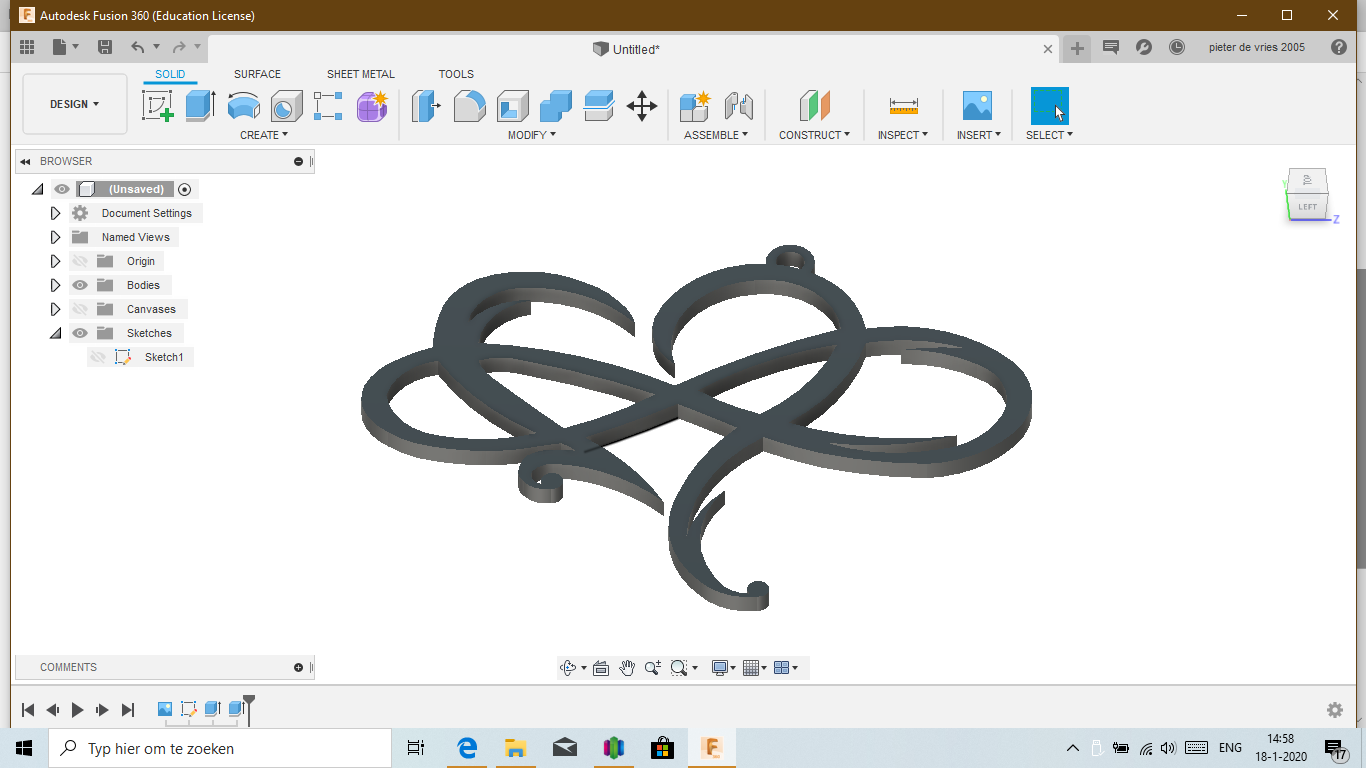Open the CREATE dropdown menu

(264, 135)
